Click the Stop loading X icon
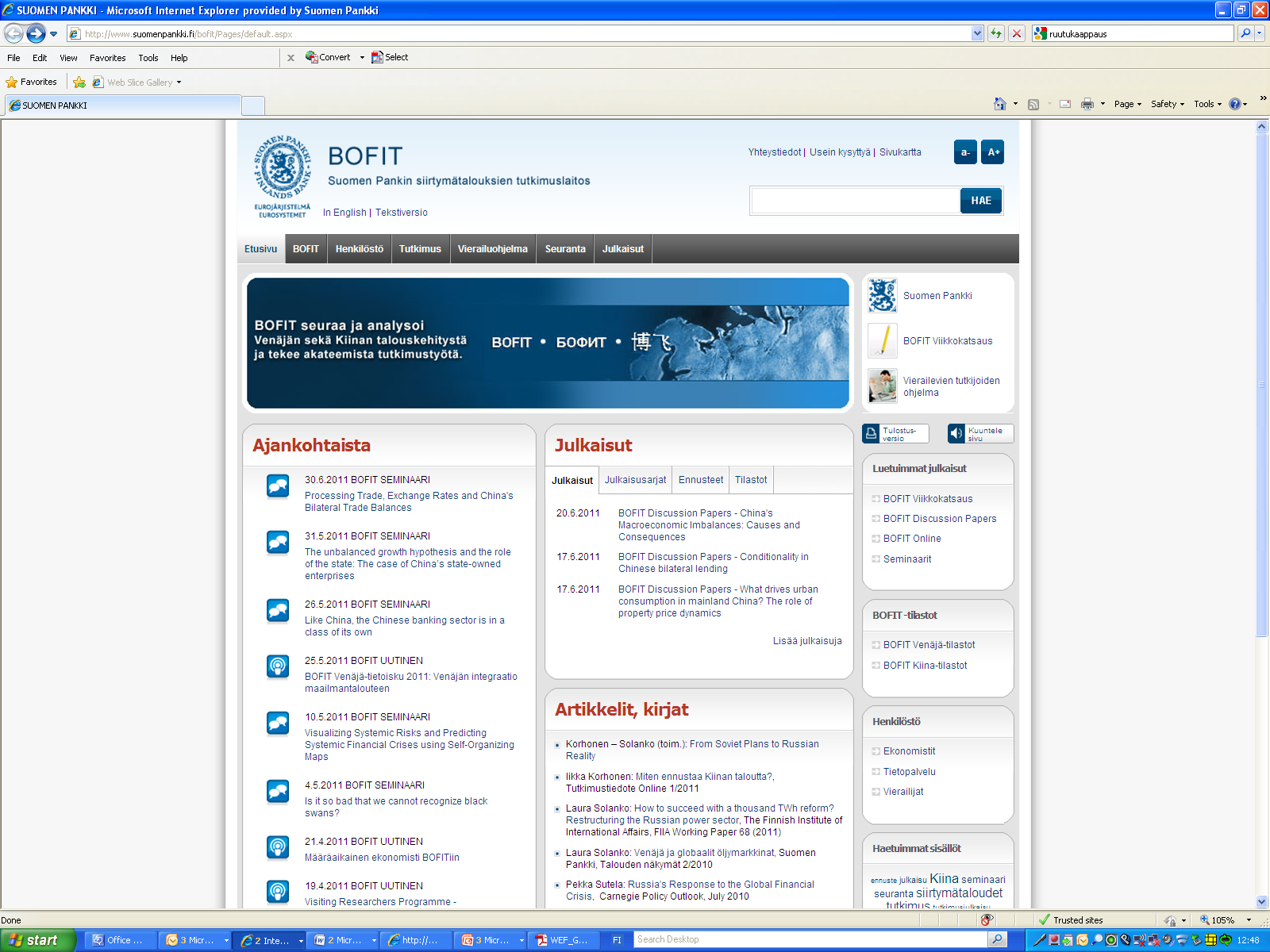This screenshot has width=1270, height=952. (1016, 33)
